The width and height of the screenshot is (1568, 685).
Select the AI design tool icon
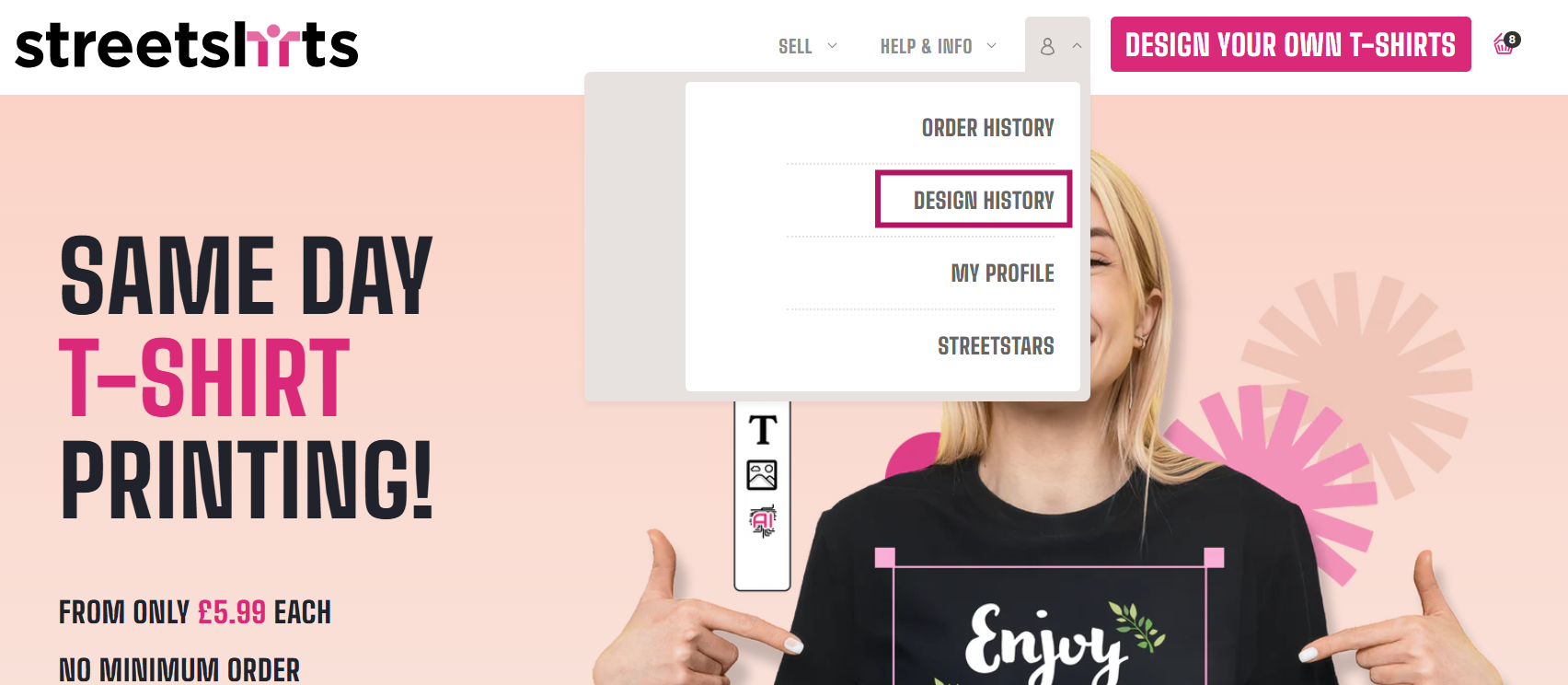(762, 521)
